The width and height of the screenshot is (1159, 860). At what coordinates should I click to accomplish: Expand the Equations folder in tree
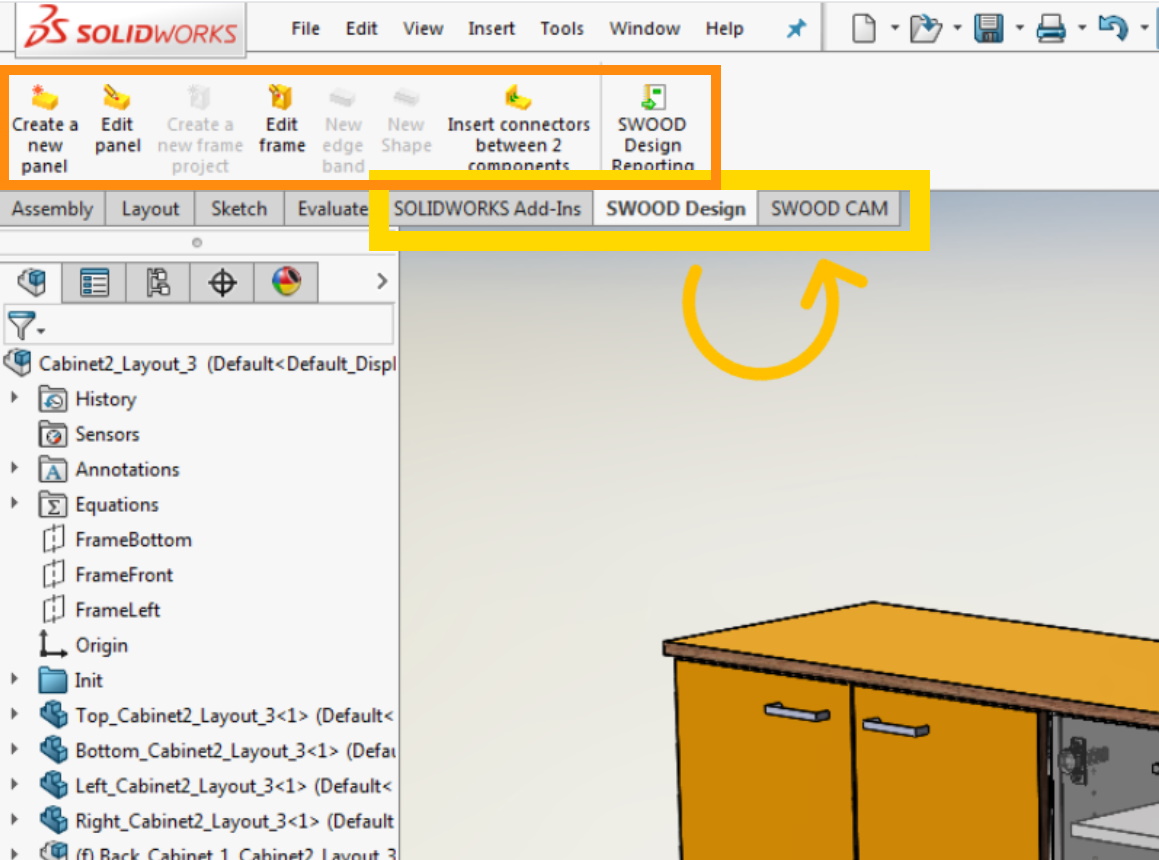(x=15, y=504)
